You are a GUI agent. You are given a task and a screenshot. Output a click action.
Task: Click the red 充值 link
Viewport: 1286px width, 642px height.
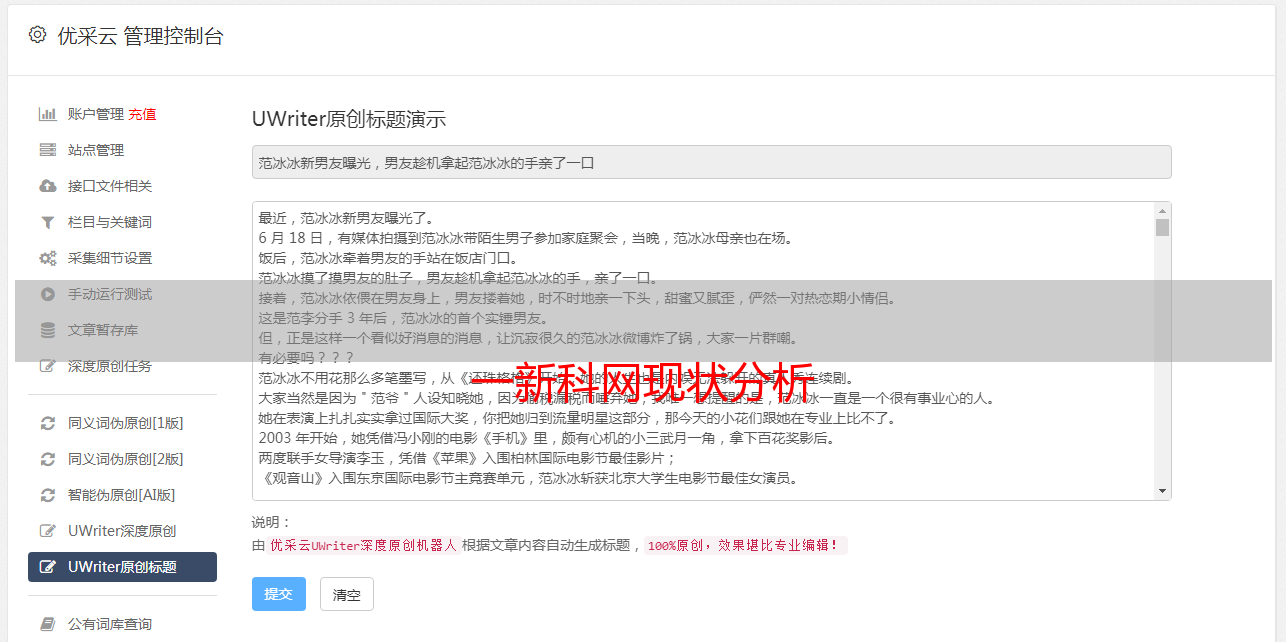click(x=142, y=114)
